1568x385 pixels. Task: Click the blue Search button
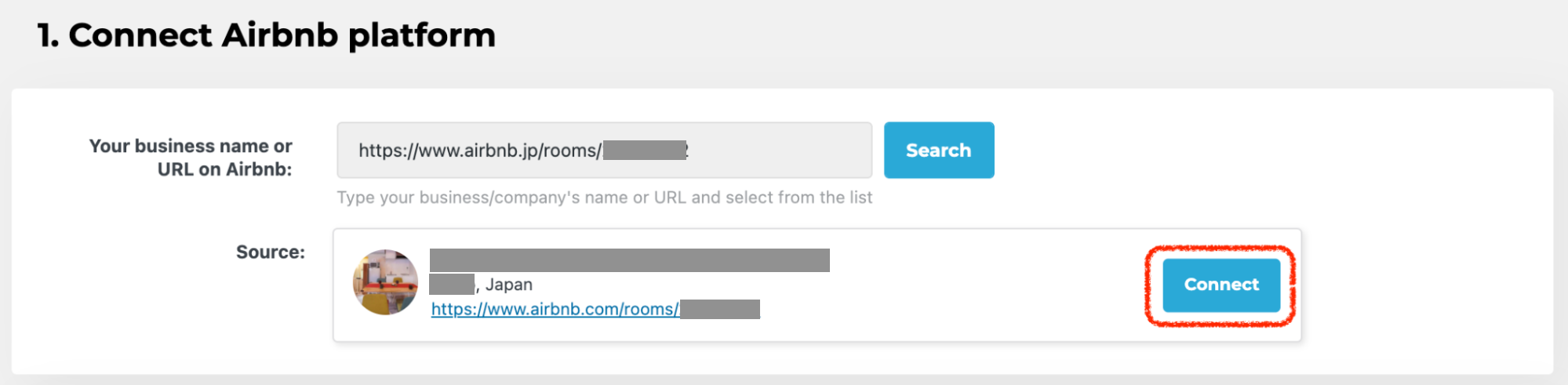[938, 150]
